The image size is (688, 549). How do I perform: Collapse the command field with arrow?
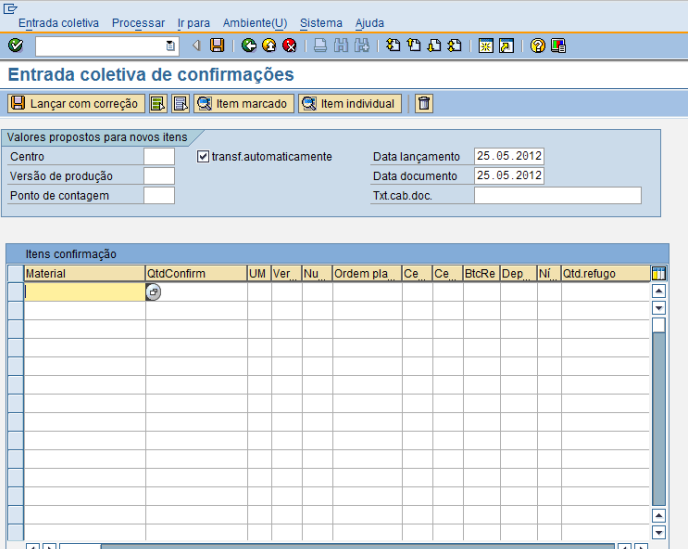195,46
